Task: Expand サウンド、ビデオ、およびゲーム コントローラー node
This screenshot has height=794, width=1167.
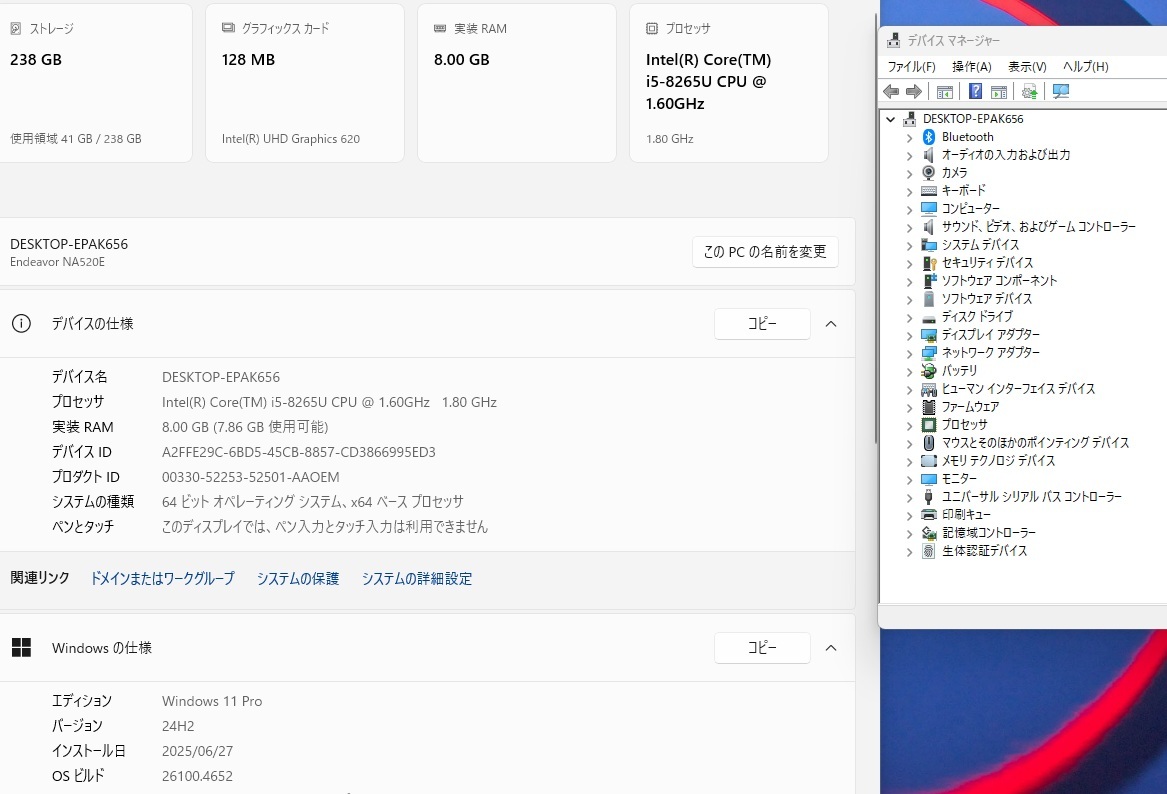Action: 909,228
